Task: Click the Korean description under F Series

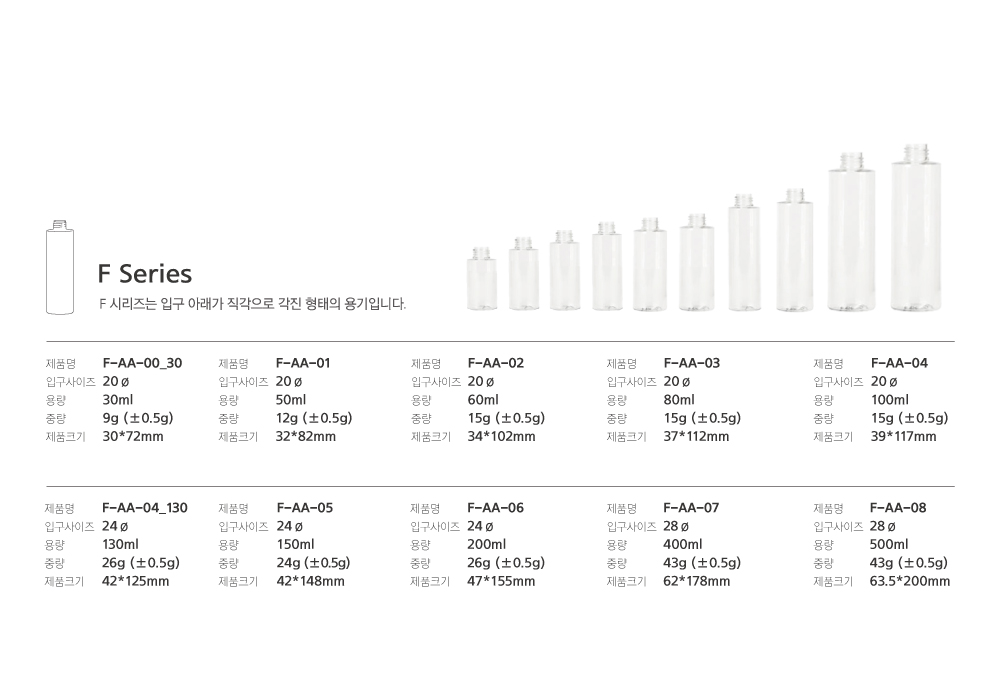Action: [252, 304]
